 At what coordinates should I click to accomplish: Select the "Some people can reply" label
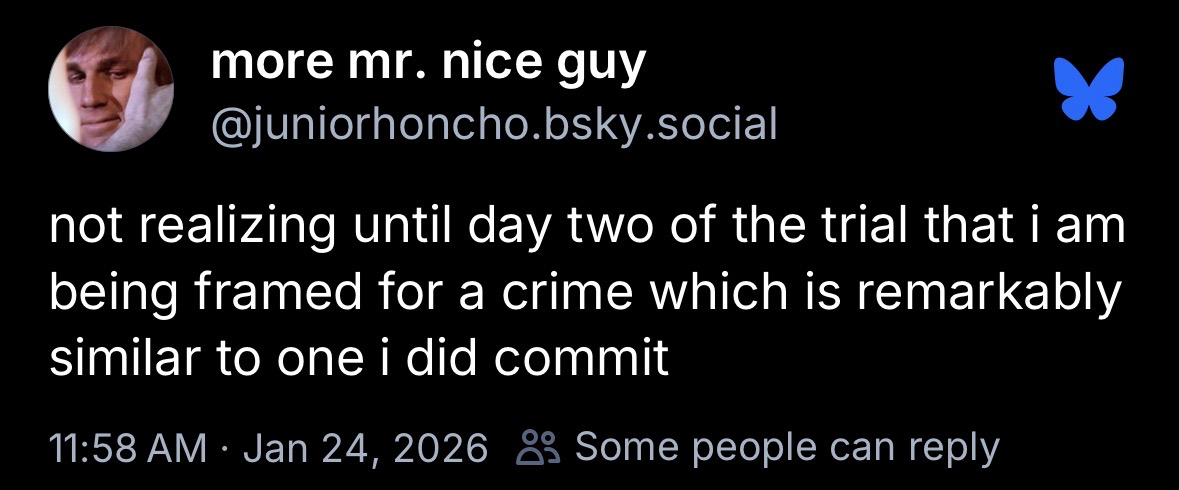tap(787, 445)
